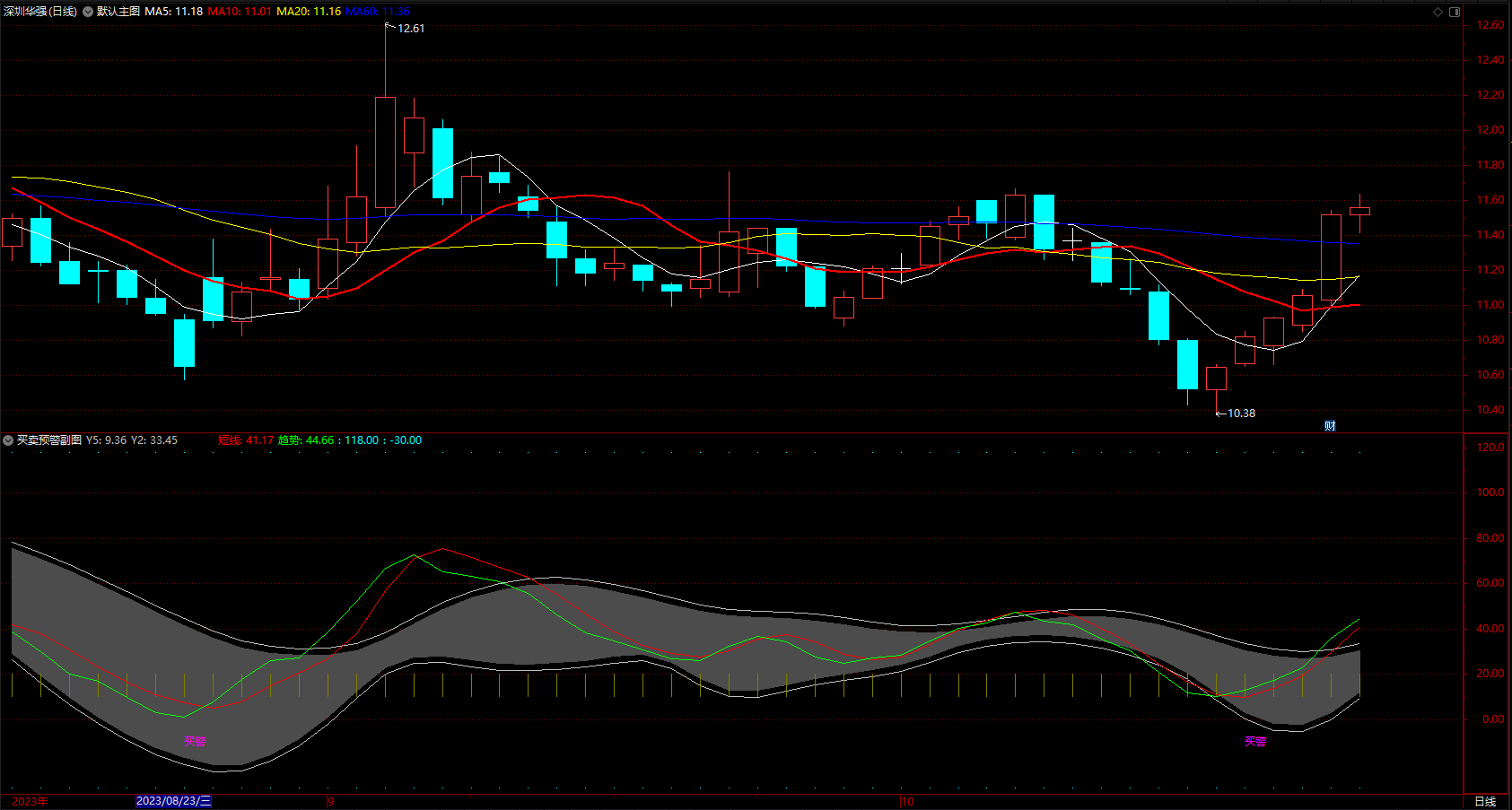Click the first 买警 signal near August
Viewport: 1512px width, 810px height.
click(x=195, y=741)
